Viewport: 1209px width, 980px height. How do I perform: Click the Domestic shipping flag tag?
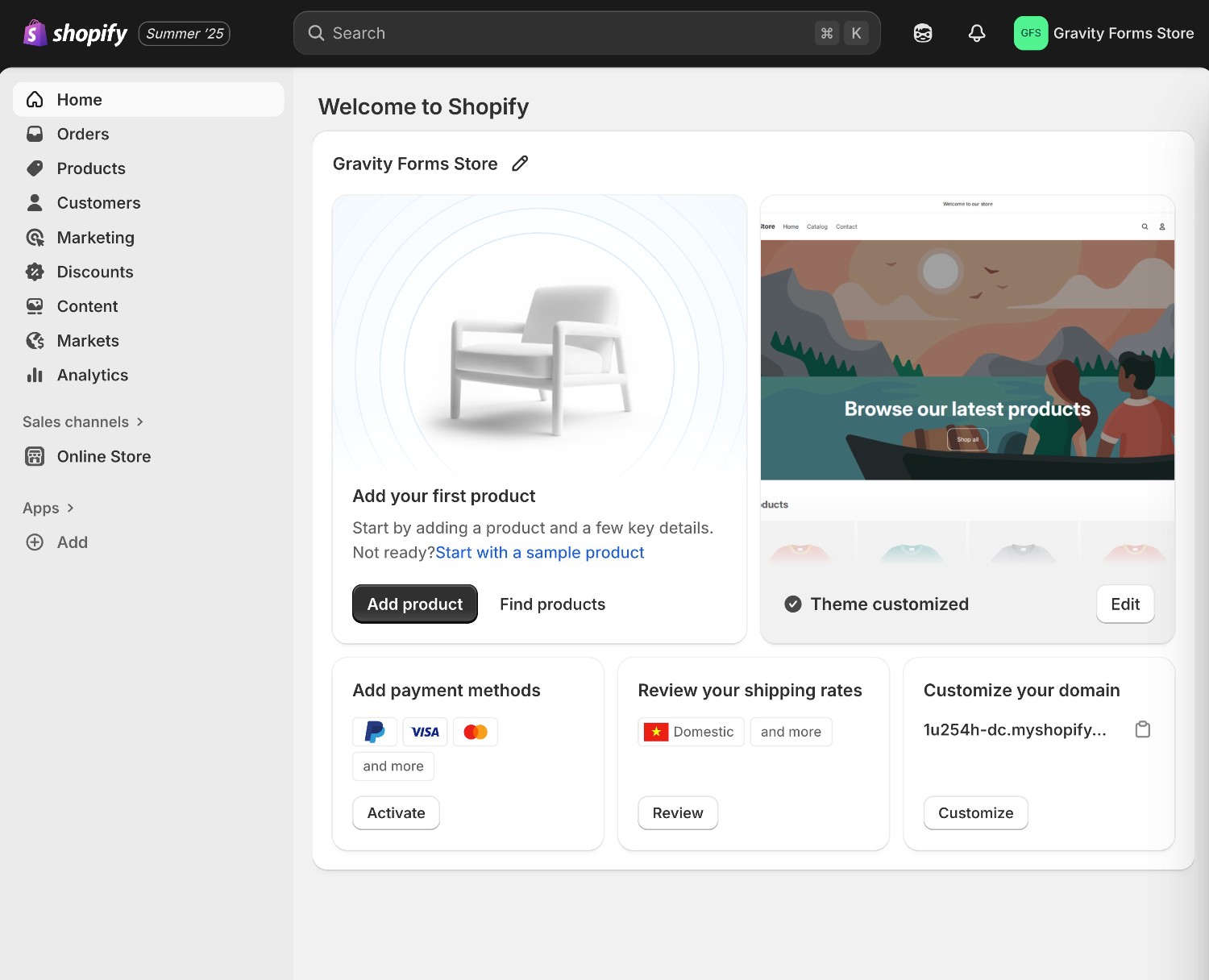click(691, 732)
